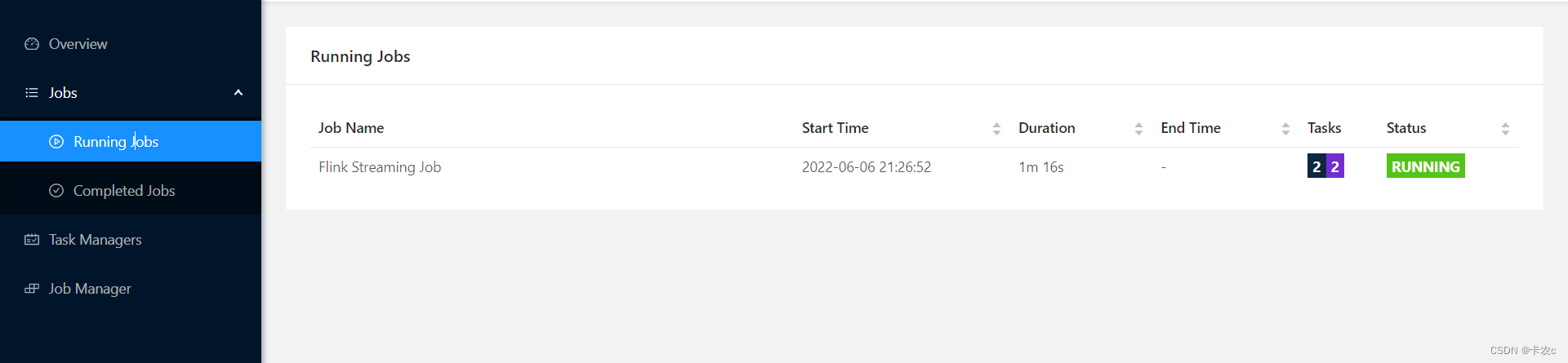Open Completed Jobs menu entry
Image resolution: width=1568 pixels, height=363 pixels.
(124, 191)
